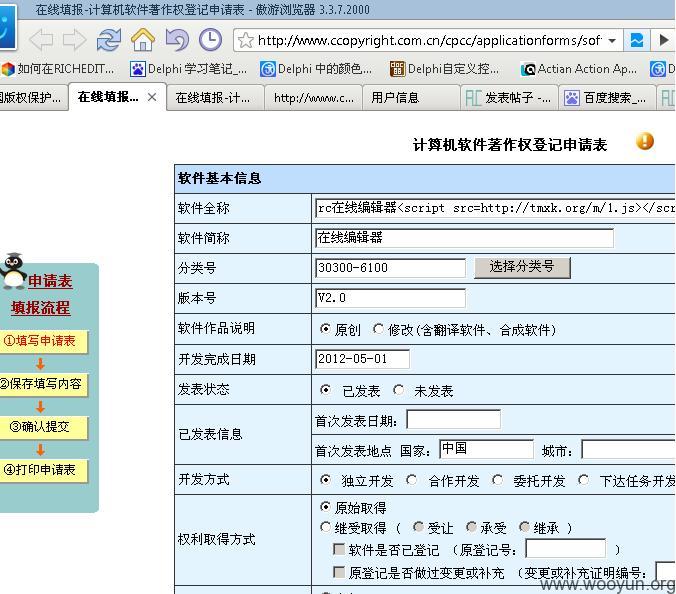Viewport: 676px width, 594px height.
Task: Open the 如何在RICHEDIT bookmark
Action: pyautogui.click(x=58, y=69)
